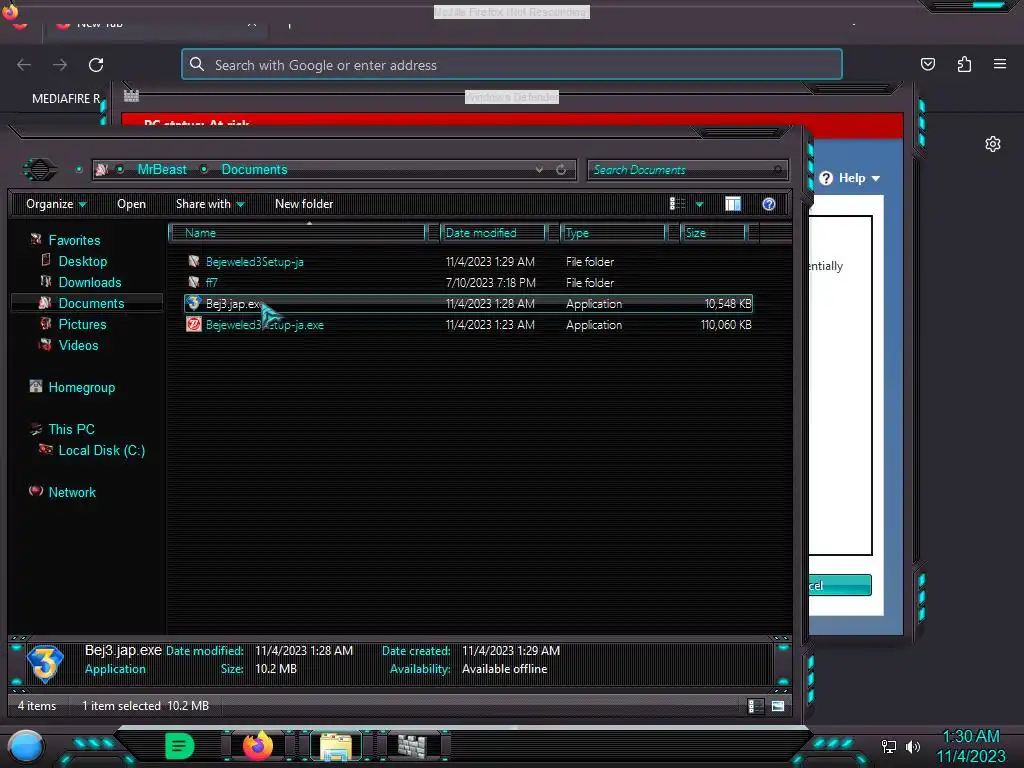
Task: Click the large Bejeweled 3 details icon
Action: [45, 664]
